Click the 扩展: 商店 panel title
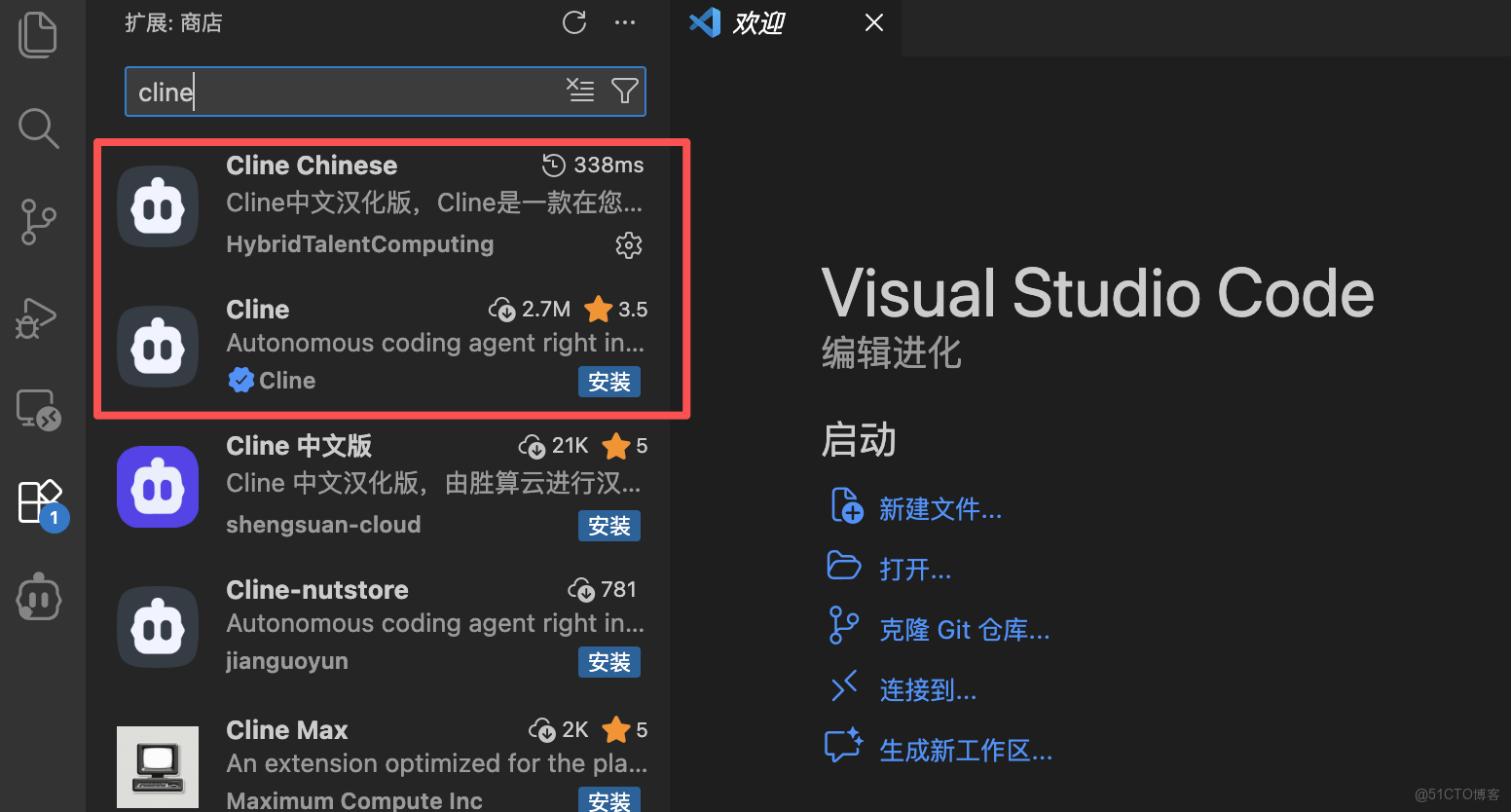 click(x=173, y=22)
